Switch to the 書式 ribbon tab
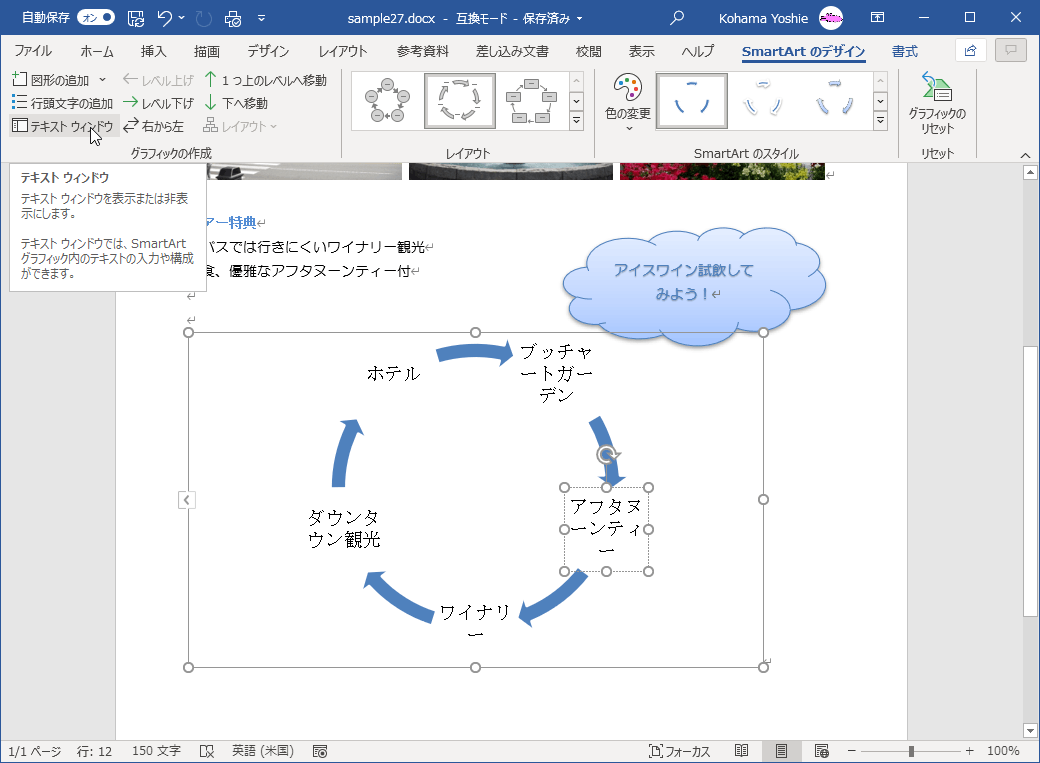Viewport: 1040px width, 763px height. click(903, 51)
